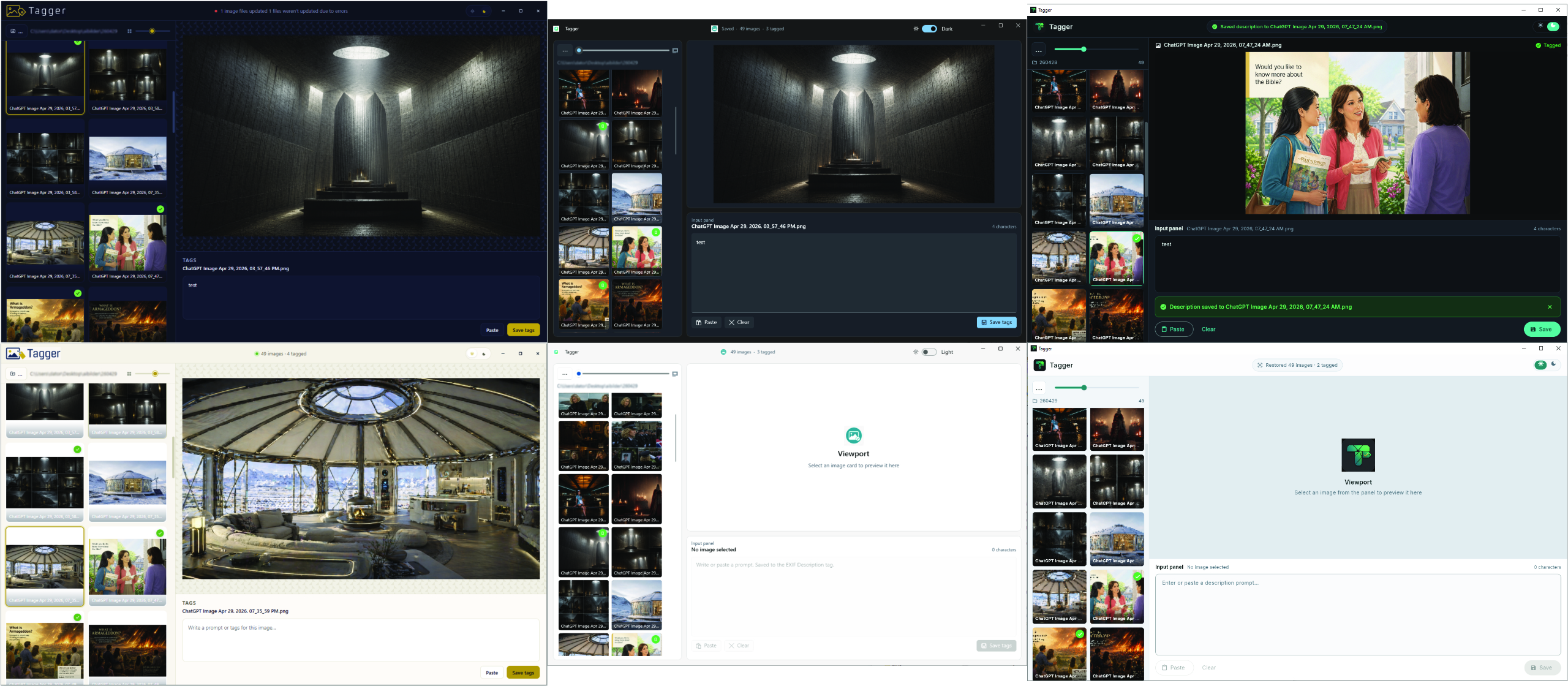Click the blue Save tags button, Dark-toggle window
The image size is (1568, 686).
point(997,322)
